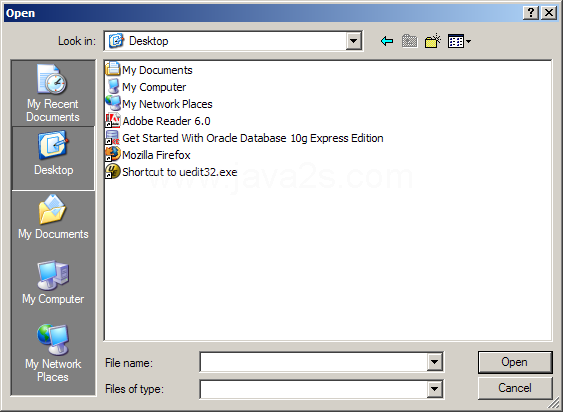Click the 'Desktop' text in the Look in box
This screenshot has height=412, width=563.
click(149, 41)
